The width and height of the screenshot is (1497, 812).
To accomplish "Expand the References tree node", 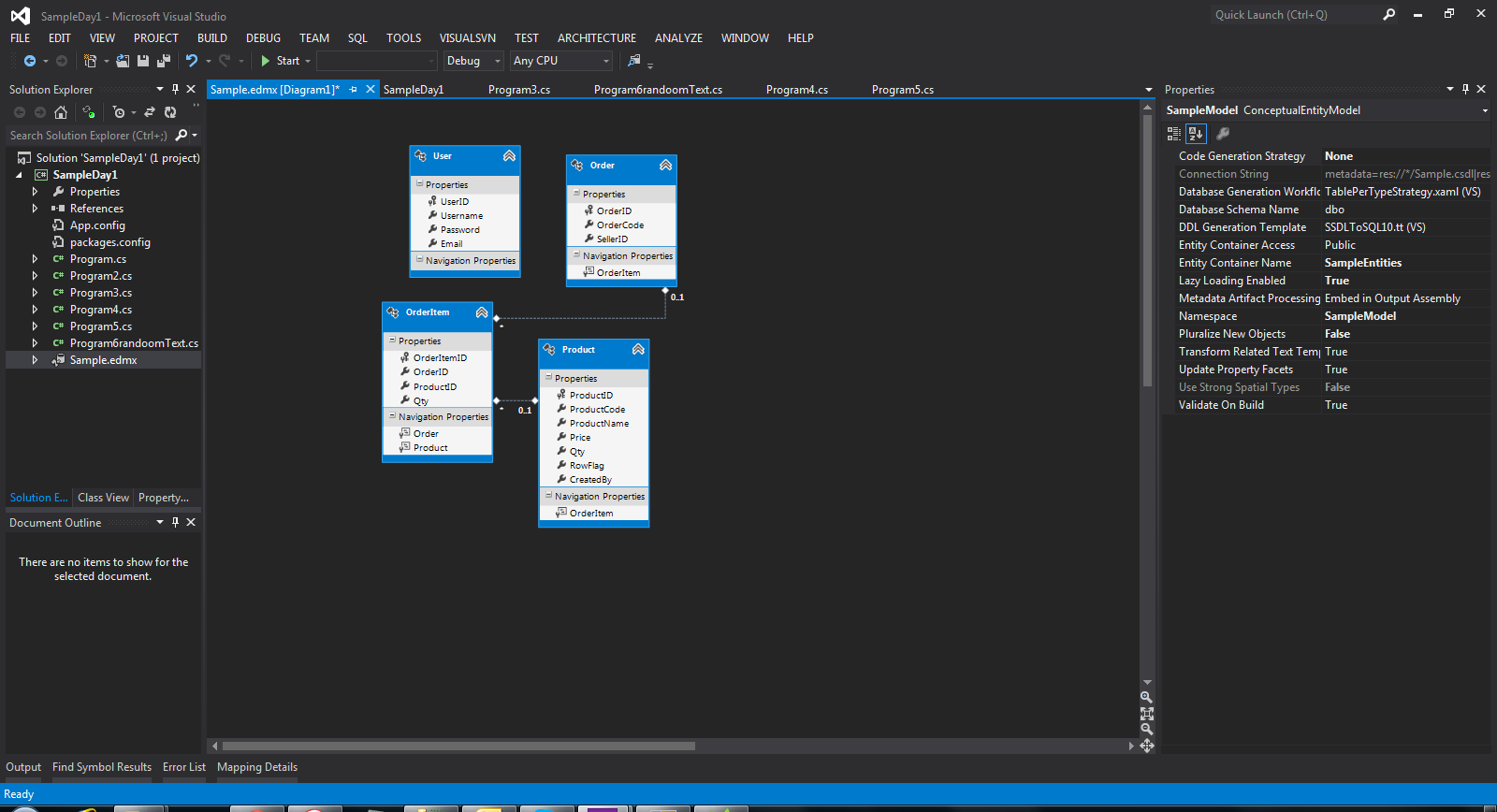I will coord(36,209).
